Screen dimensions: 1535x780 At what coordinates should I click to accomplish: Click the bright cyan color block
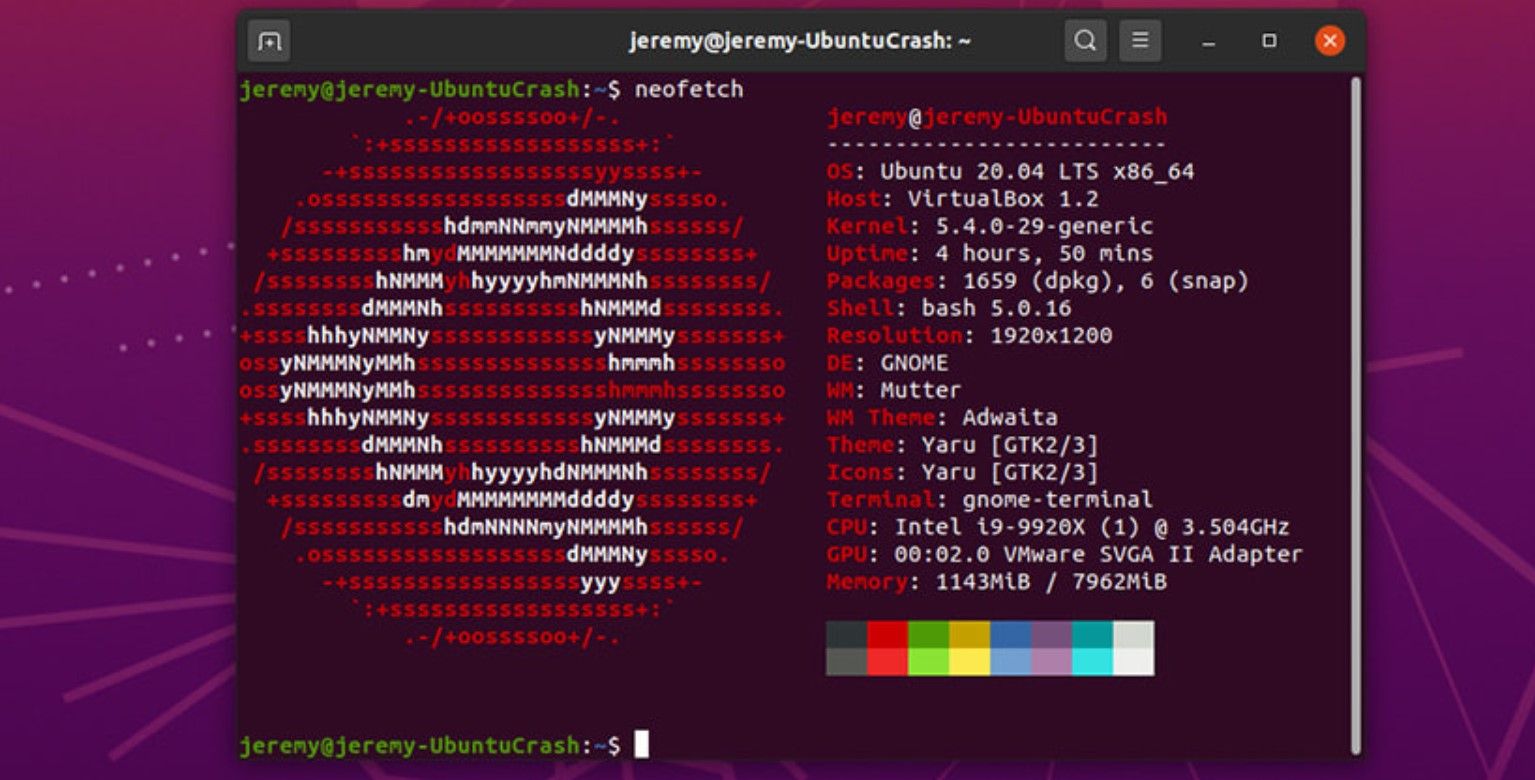tap(1092, 661)
